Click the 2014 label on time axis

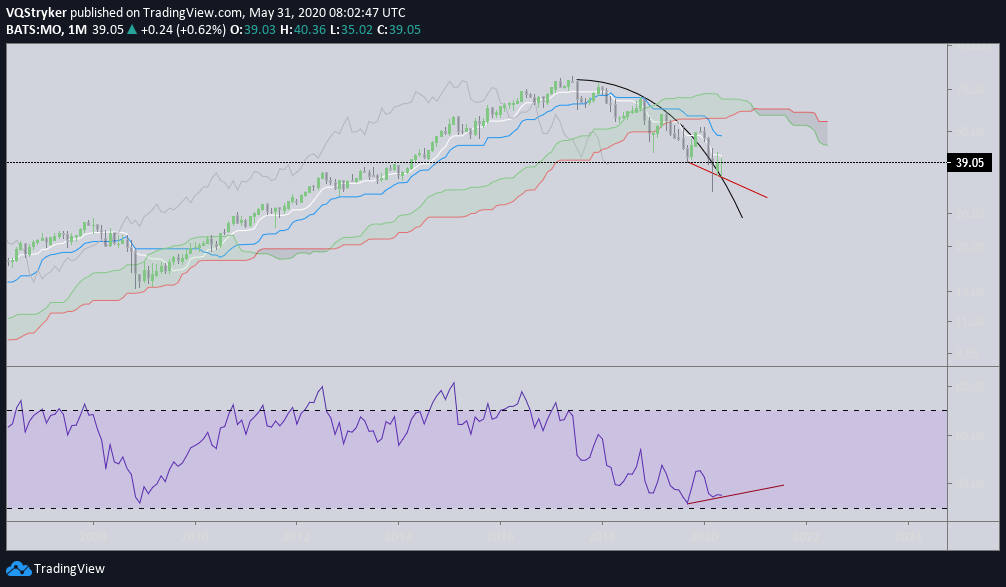coord(398,536)
